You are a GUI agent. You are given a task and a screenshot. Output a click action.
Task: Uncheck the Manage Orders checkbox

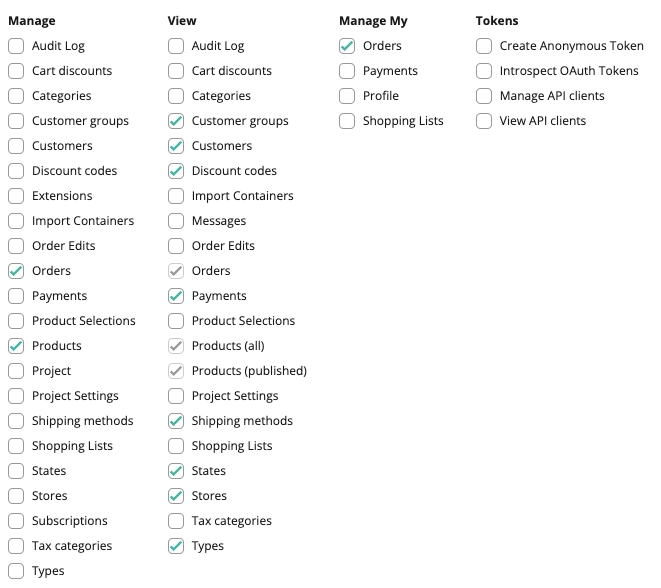[16, 271]
